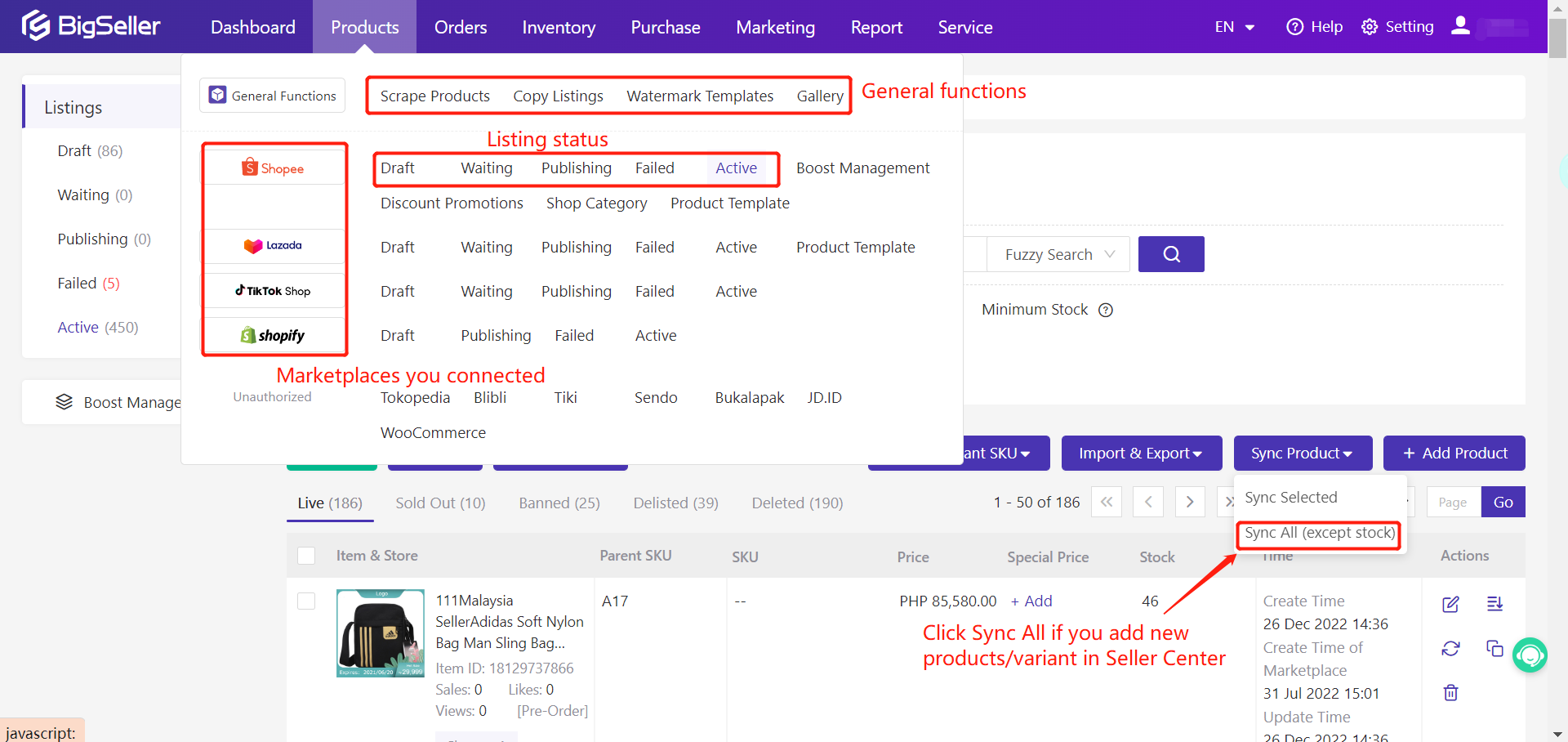The height and width of the screenshot is (742, 1568).
Task: Open the edit icon for the first product
Action: point(1451,605)
